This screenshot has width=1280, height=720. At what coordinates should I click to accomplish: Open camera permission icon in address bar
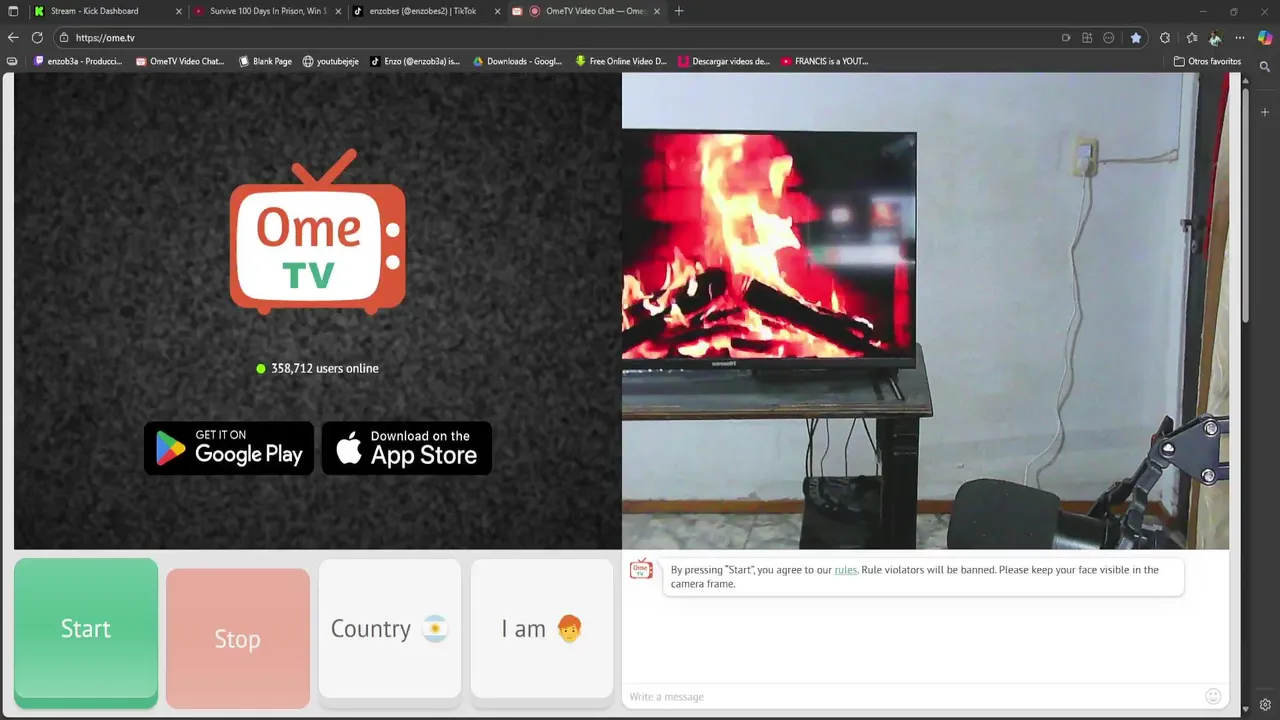click(1066, 37)
